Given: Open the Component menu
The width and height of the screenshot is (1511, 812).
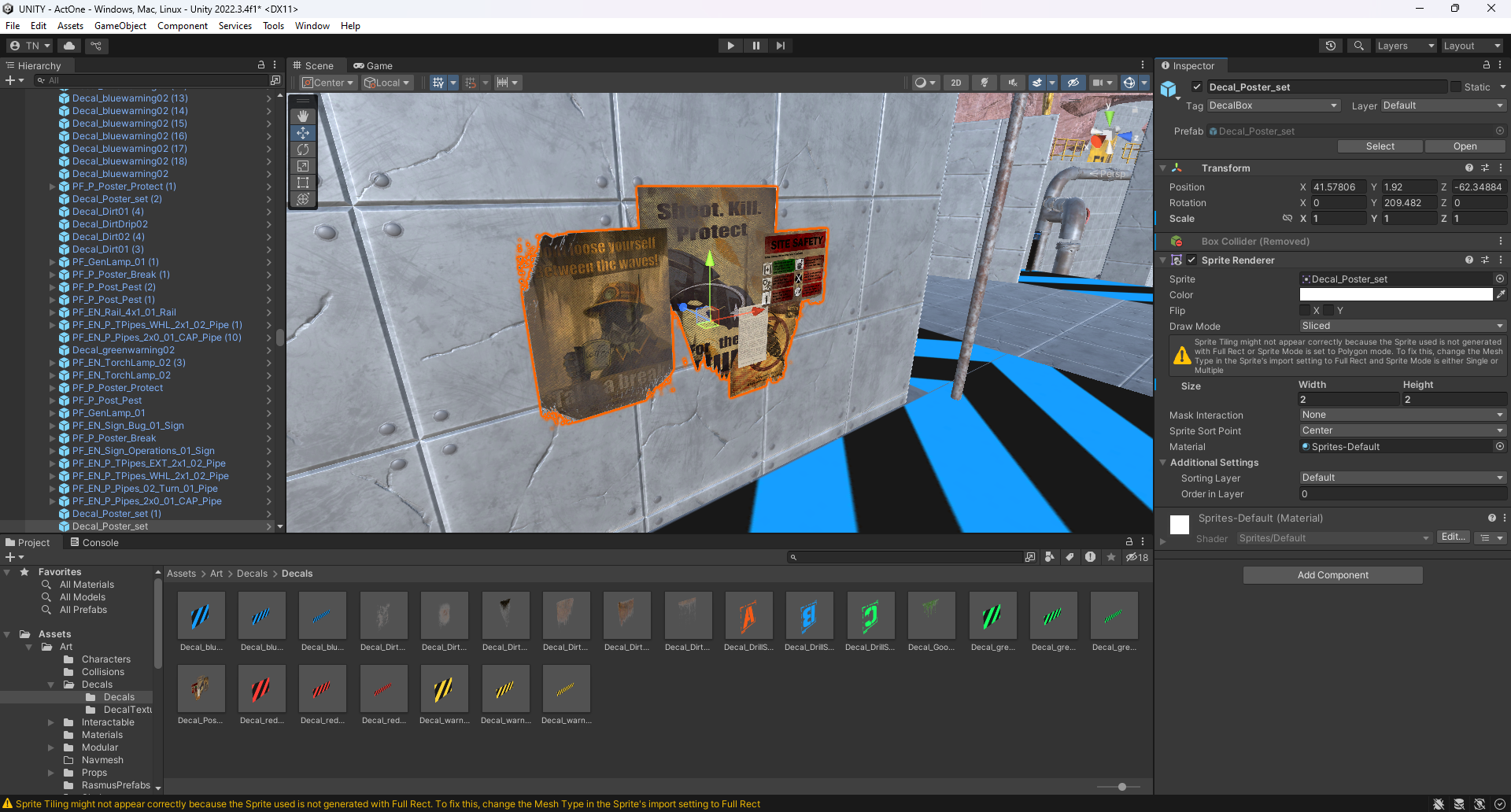Looking at the screenshot, I should (x=183, y=26).
